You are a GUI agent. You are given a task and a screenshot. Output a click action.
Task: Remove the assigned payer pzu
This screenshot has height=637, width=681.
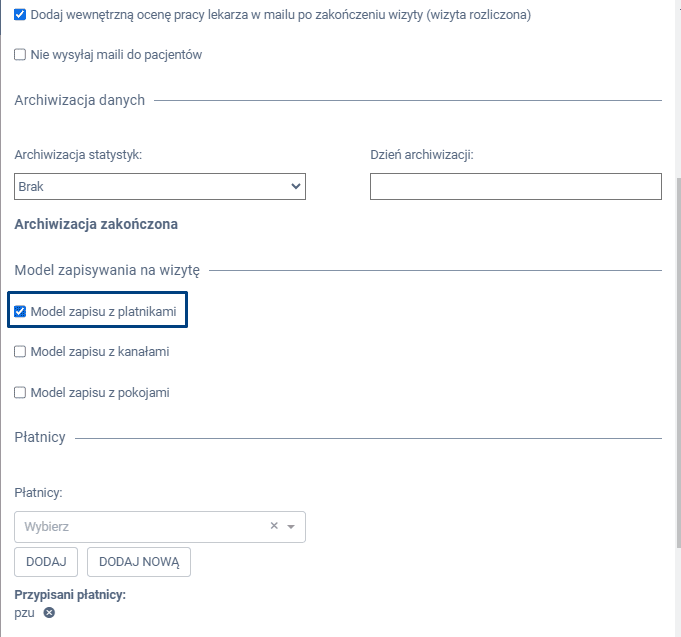tap(49, 613)
